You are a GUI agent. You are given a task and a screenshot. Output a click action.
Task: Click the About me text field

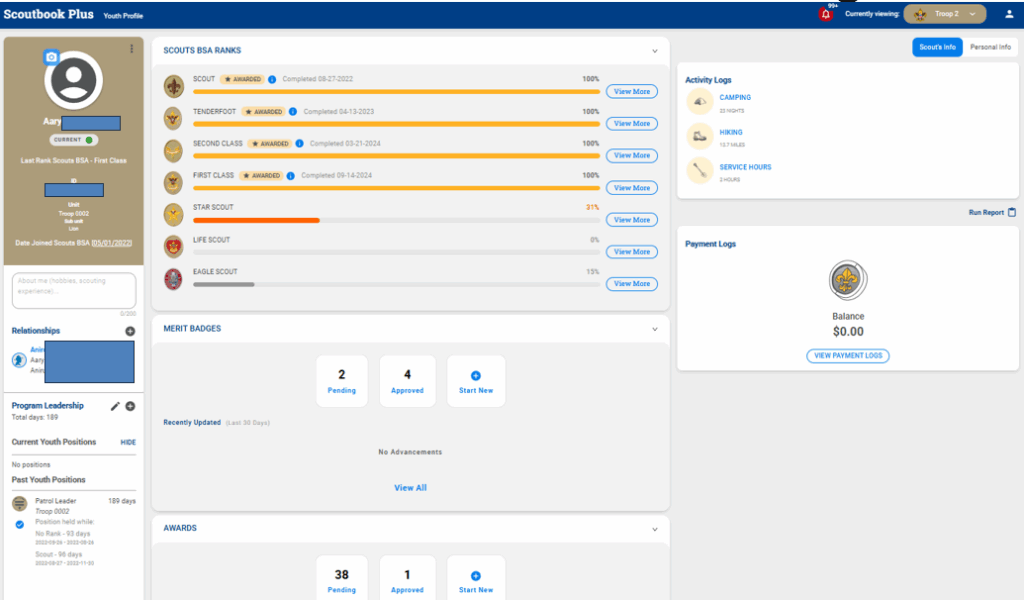(74, 291)
